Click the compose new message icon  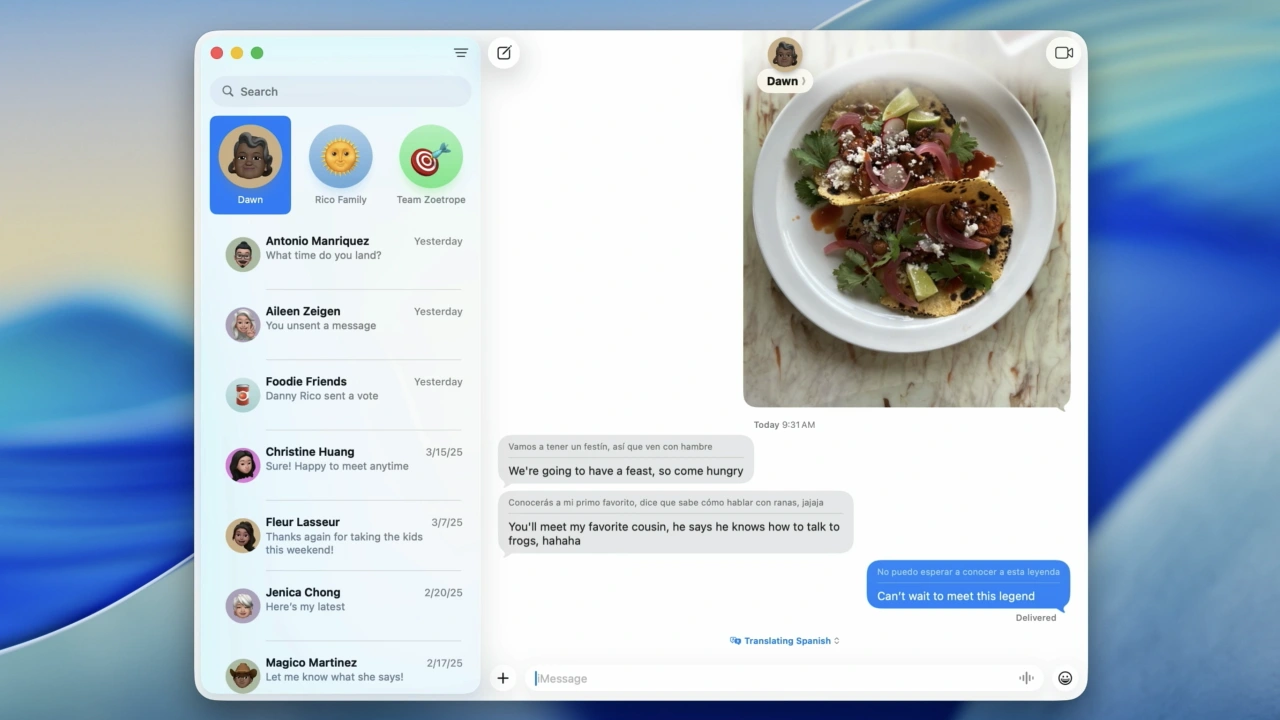point(504,53)
